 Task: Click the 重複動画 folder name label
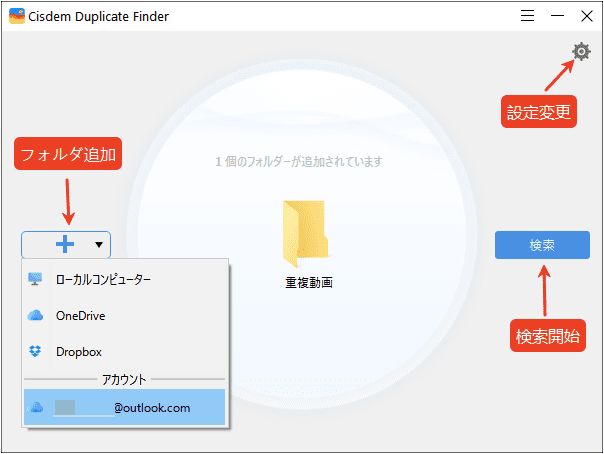(309, 283)
